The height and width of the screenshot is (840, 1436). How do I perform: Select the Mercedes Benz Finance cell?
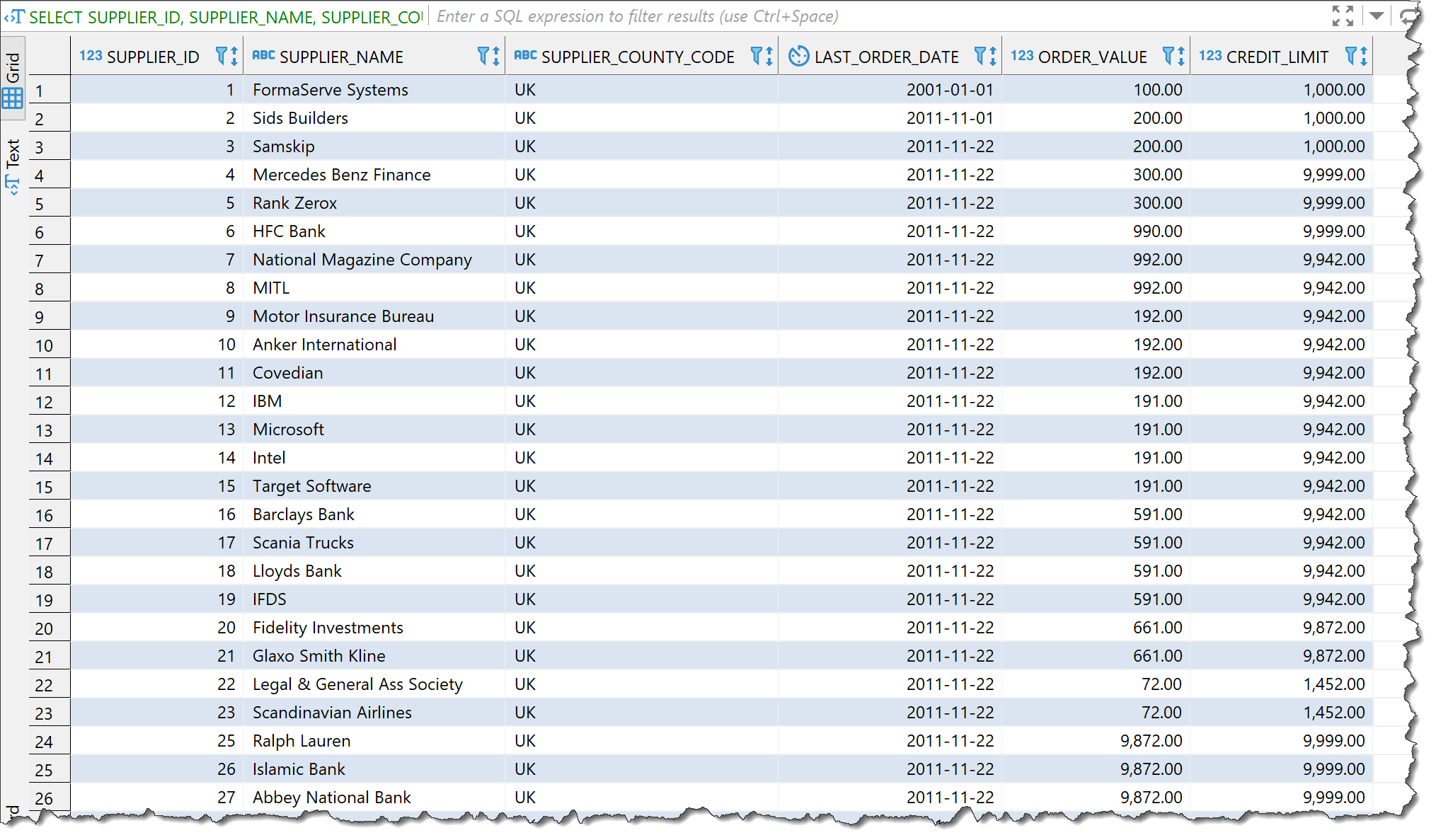point(342,175)
